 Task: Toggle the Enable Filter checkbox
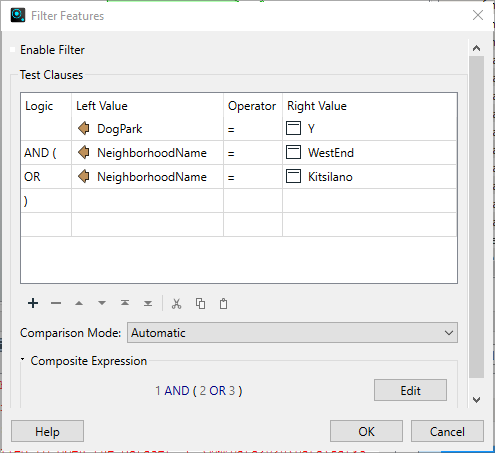13,50
